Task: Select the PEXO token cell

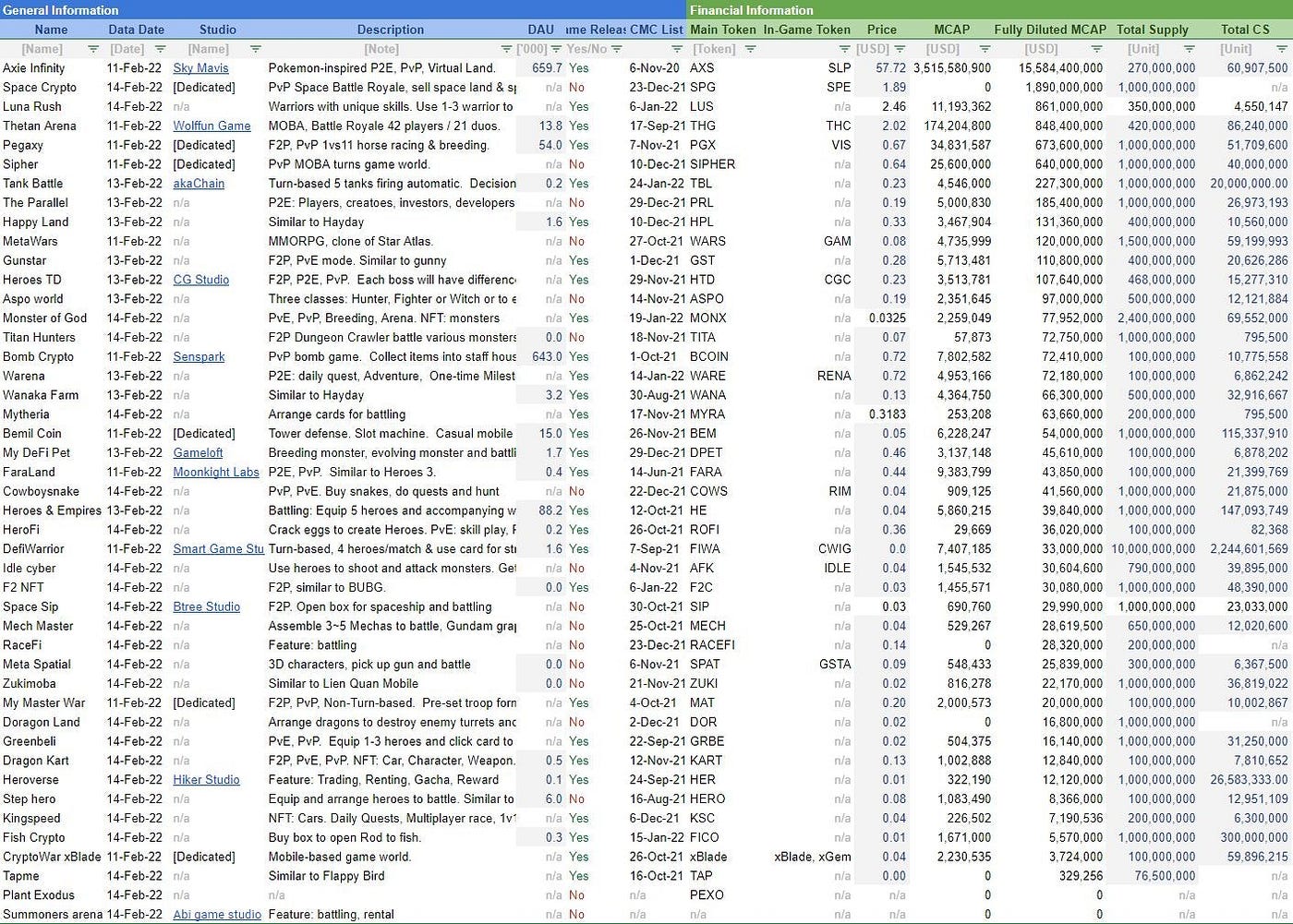Action: click(x=707, y=894)
